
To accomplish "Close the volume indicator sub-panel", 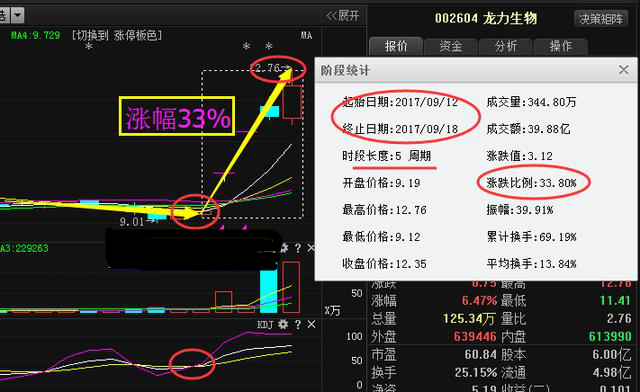I will click(311, 248).
